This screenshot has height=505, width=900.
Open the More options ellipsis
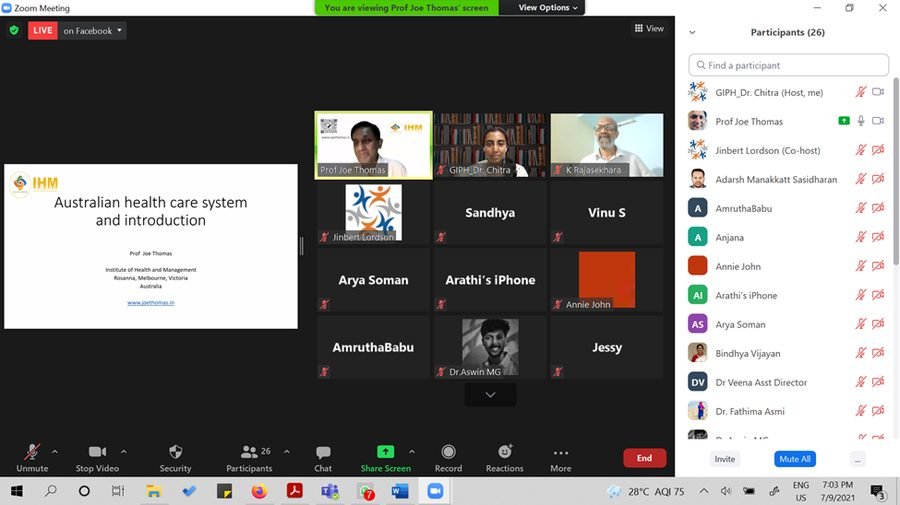(561, 453)
